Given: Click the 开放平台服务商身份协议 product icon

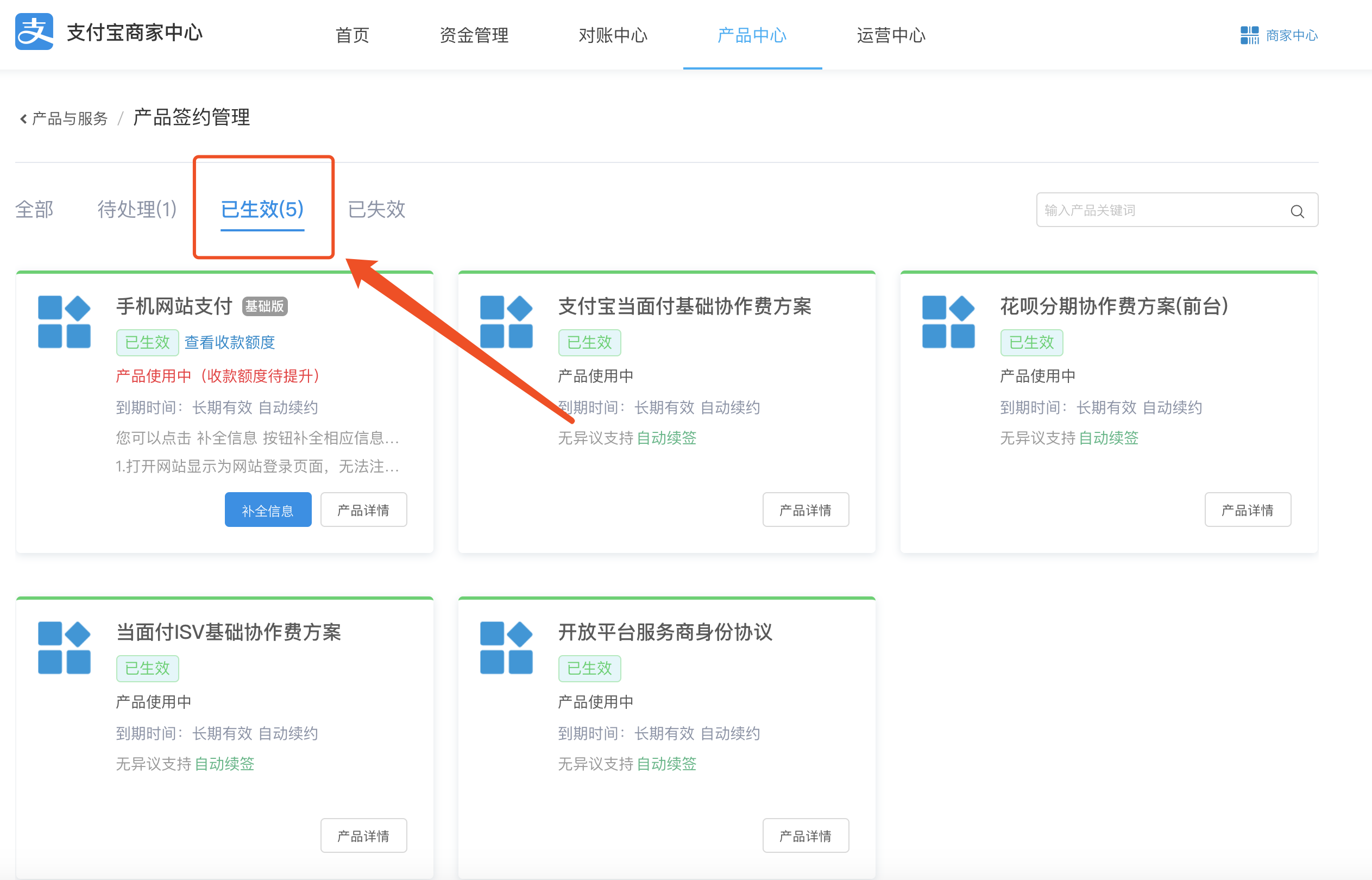Looking at the screenshot, I should click(506, 648).
